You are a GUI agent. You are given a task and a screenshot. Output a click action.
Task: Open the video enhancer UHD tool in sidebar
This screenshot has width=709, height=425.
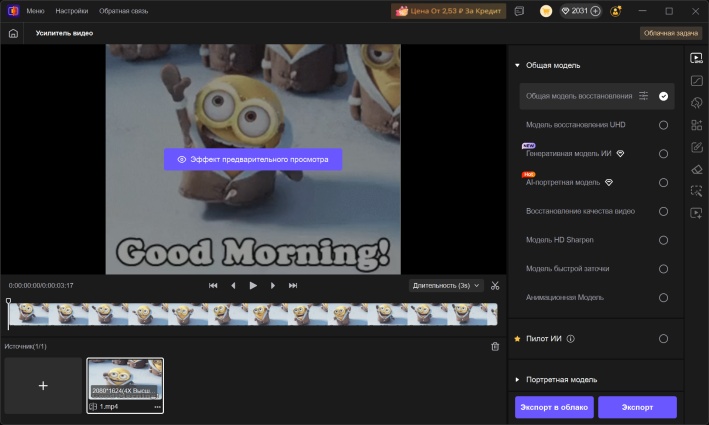[696, 58]
